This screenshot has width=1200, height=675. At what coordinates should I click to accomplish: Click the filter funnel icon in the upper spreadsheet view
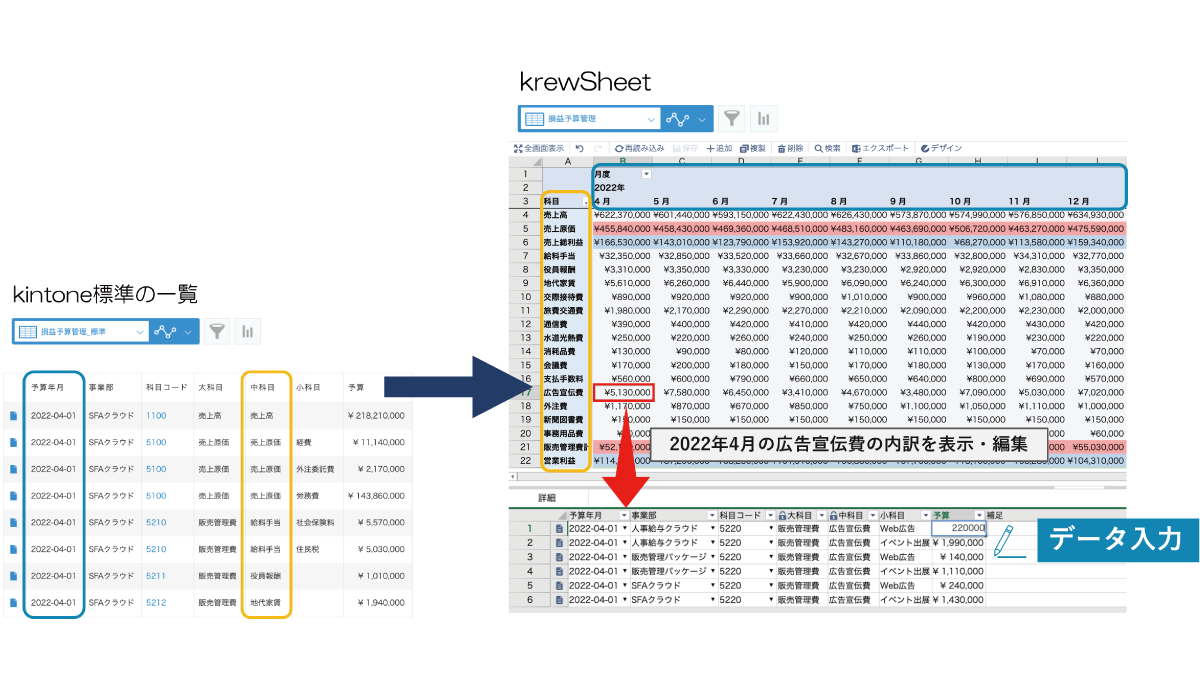[732, 119]
